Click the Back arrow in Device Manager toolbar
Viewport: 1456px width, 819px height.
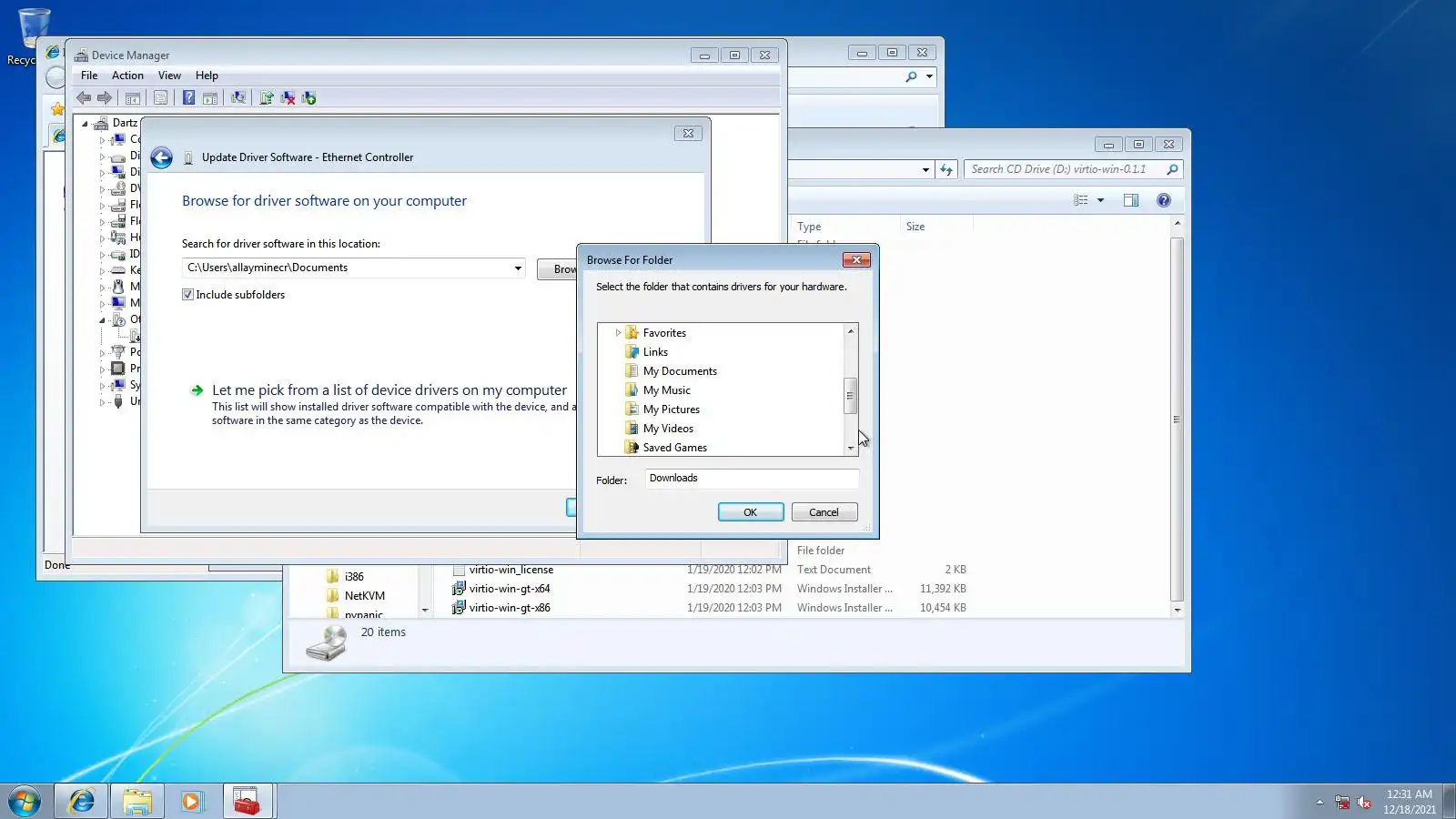[84, 98]
